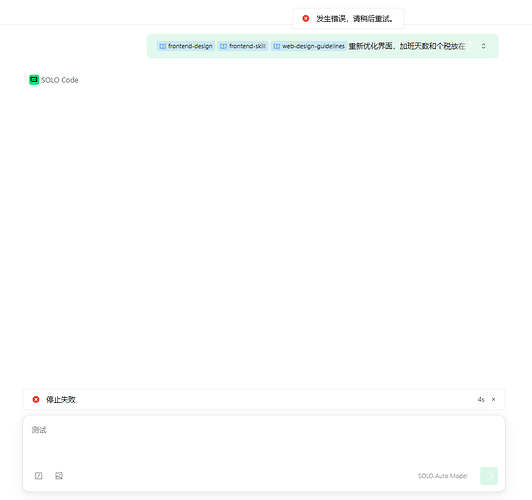Dismiss the 停止失败 notification
The image size is (532, 500).
coord(493,399)
